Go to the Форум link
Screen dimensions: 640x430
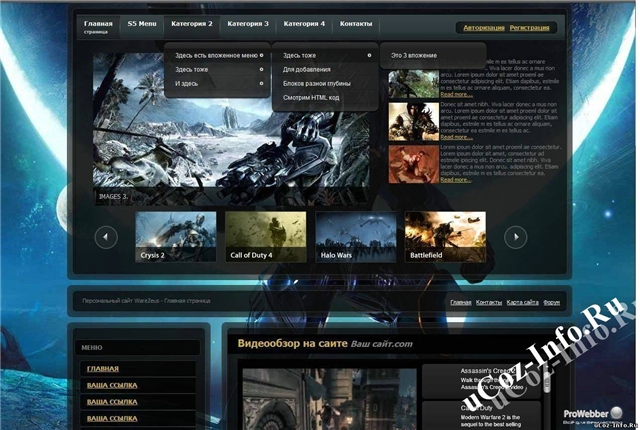coord(552,301)
